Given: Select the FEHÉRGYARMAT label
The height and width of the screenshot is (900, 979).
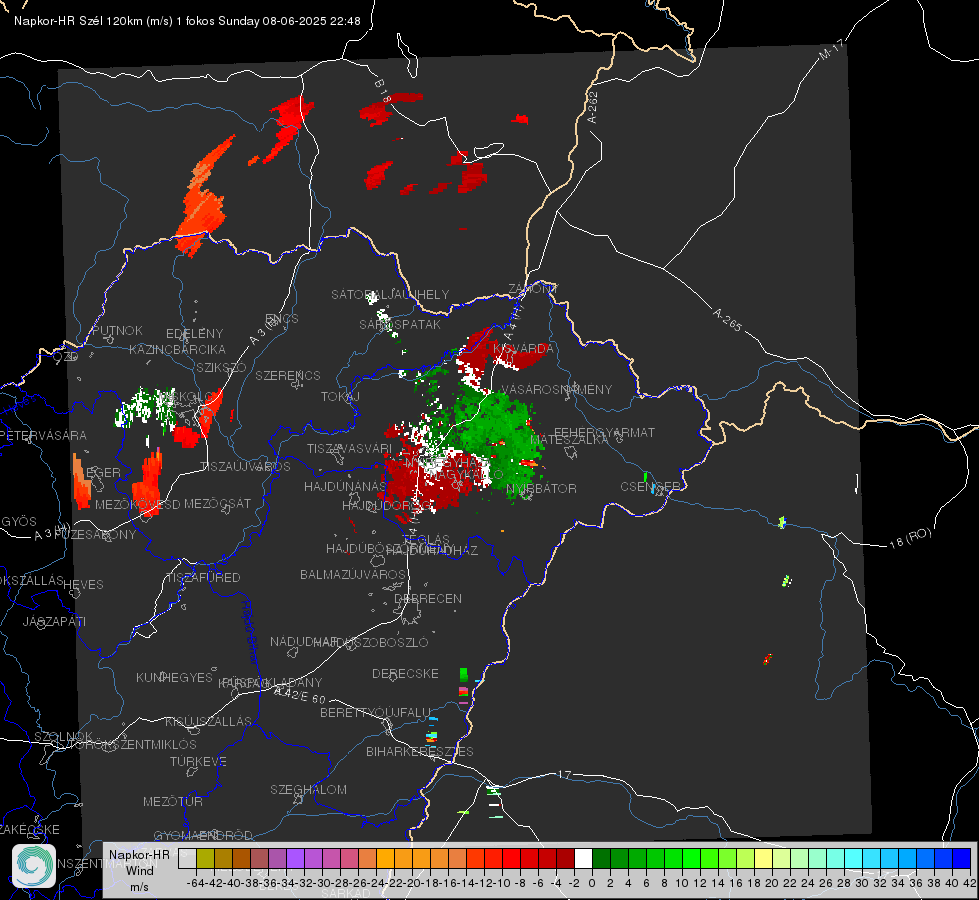Looking at the screenshot, I should pyautogui.click(x=604, y=432).
